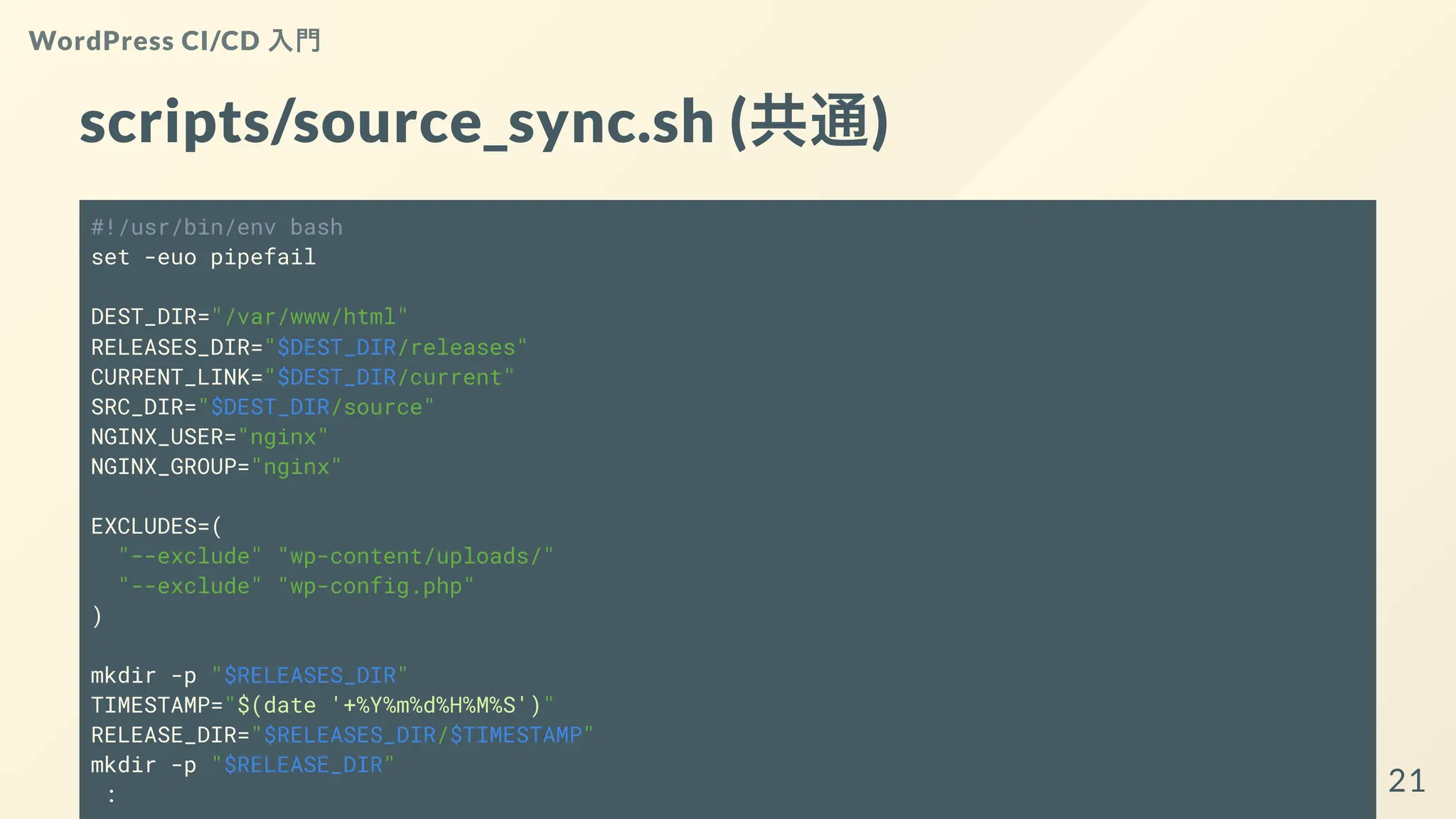Click the NGINX_USER assignment line

click(x=209, y=437)
